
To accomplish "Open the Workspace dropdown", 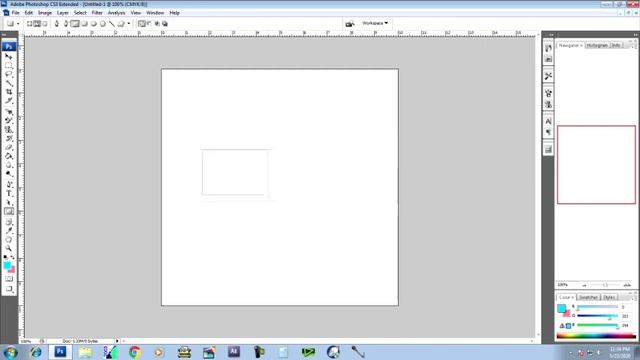I will pos(375,23).
